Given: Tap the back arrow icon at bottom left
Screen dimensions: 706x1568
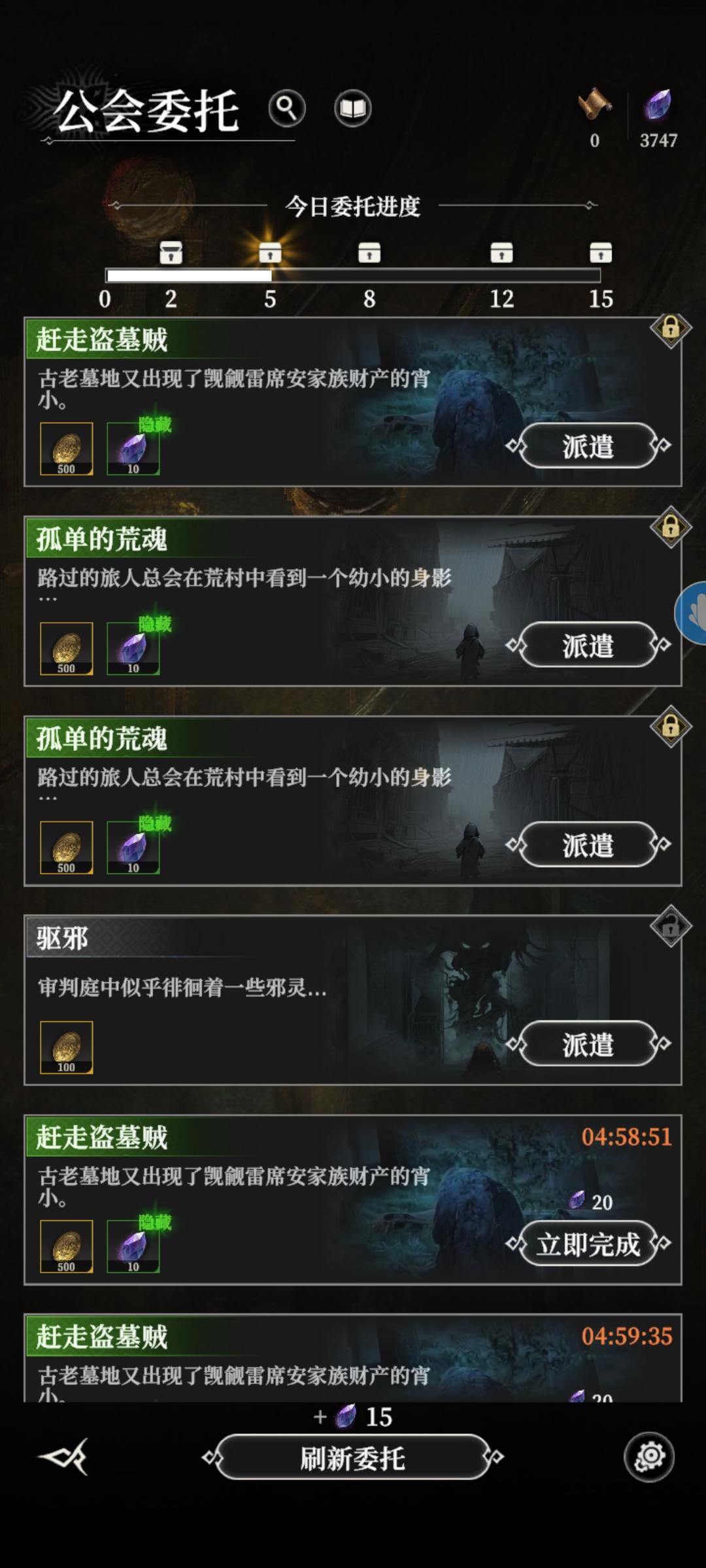Looking at the screenshot, I should 63,1456.
